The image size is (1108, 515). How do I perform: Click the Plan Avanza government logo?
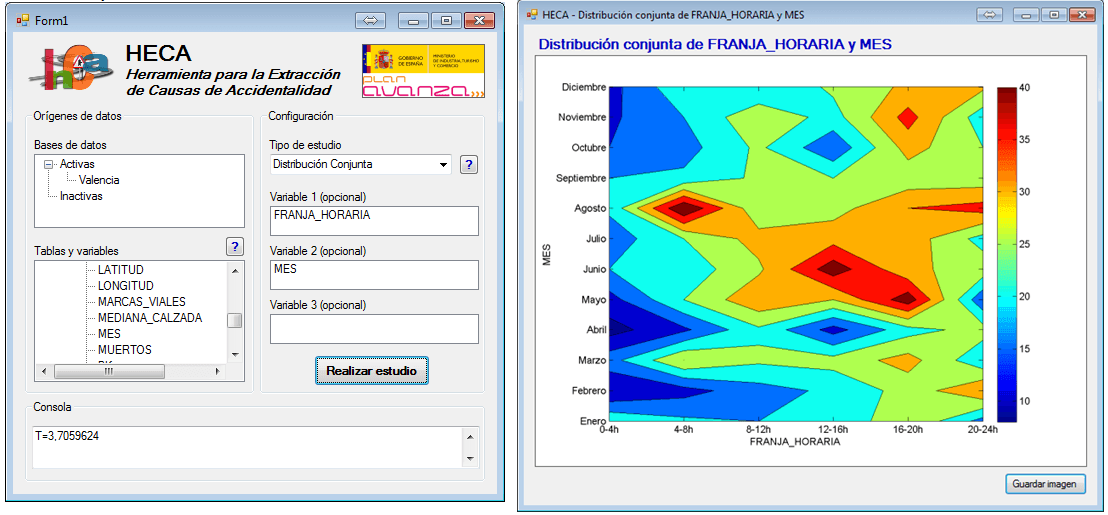pos(422,71)
